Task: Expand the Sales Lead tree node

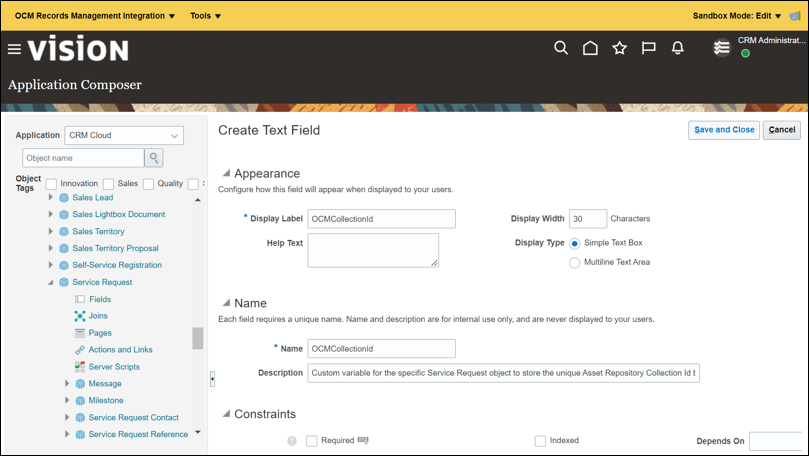Action: 51,197
